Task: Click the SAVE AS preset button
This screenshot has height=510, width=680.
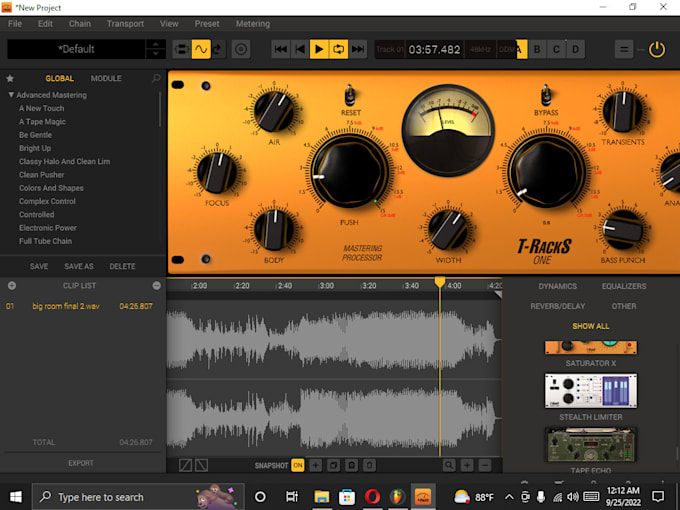Action: coord(79,266)
